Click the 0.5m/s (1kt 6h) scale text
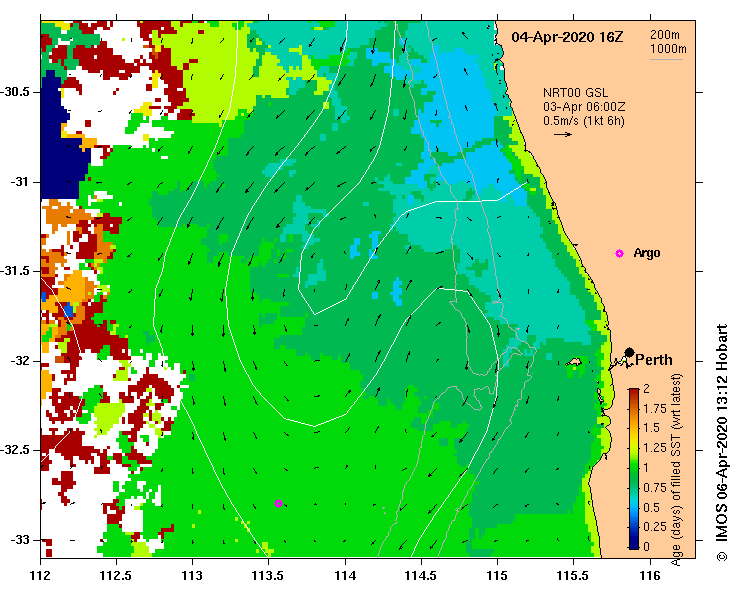The height and width of the screenshot is (592, 739). pos(584,121)
